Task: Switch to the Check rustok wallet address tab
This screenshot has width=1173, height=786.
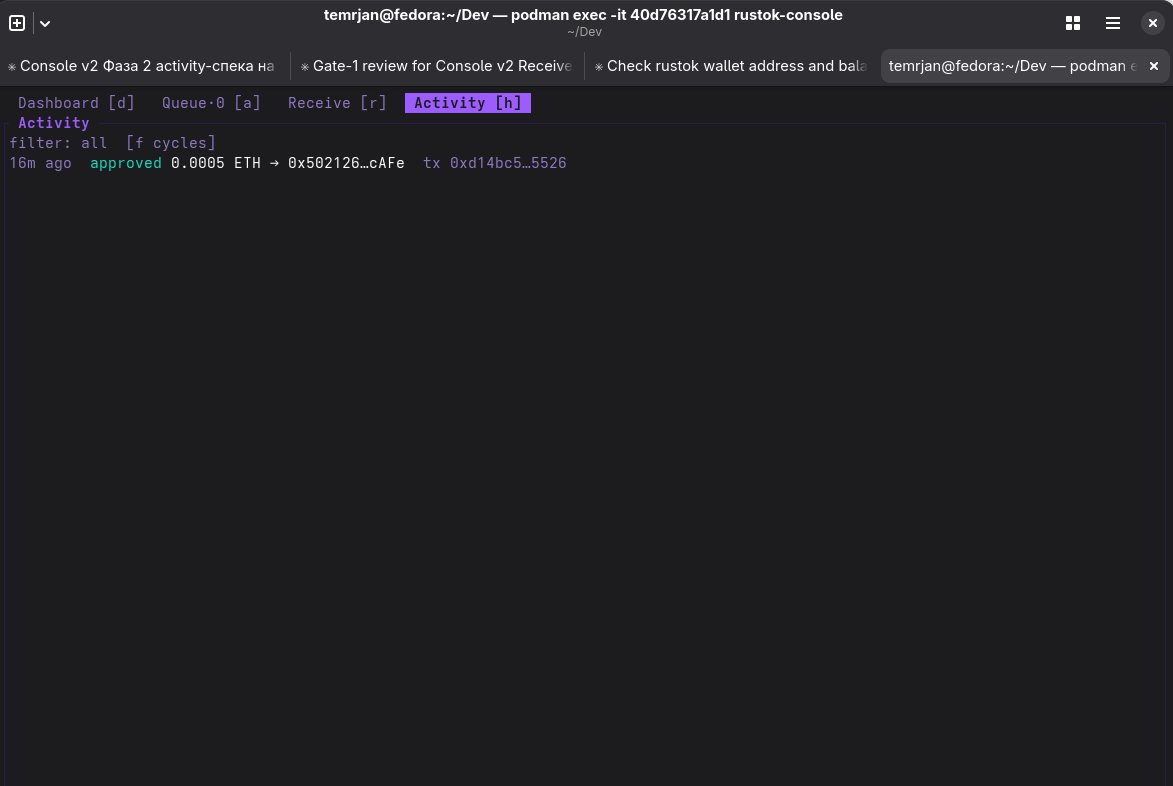Action: [732, 66]
